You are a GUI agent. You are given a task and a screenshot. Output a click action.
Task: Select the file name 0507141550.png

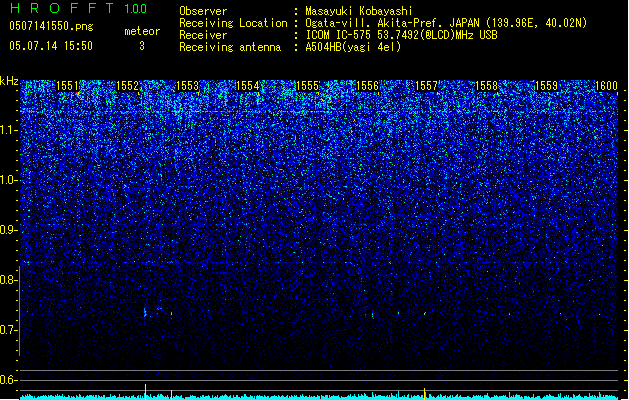51,26
